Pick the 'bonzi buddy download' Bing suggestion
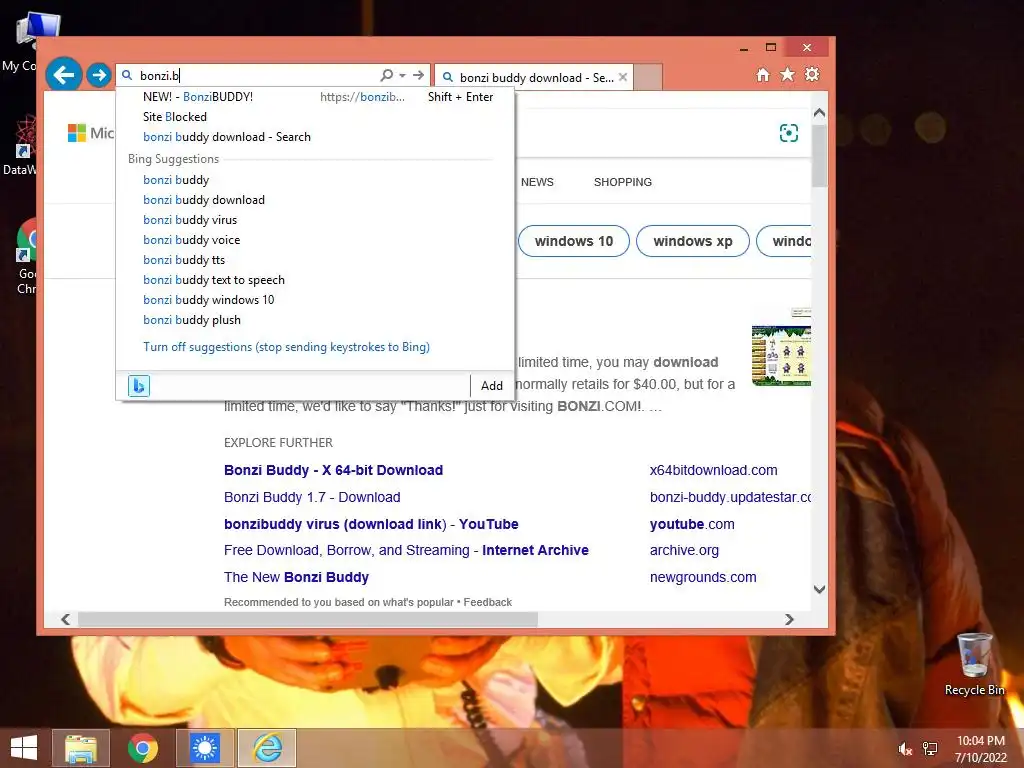The height and width of the screenshot is (768, 1024). point(315,200)
